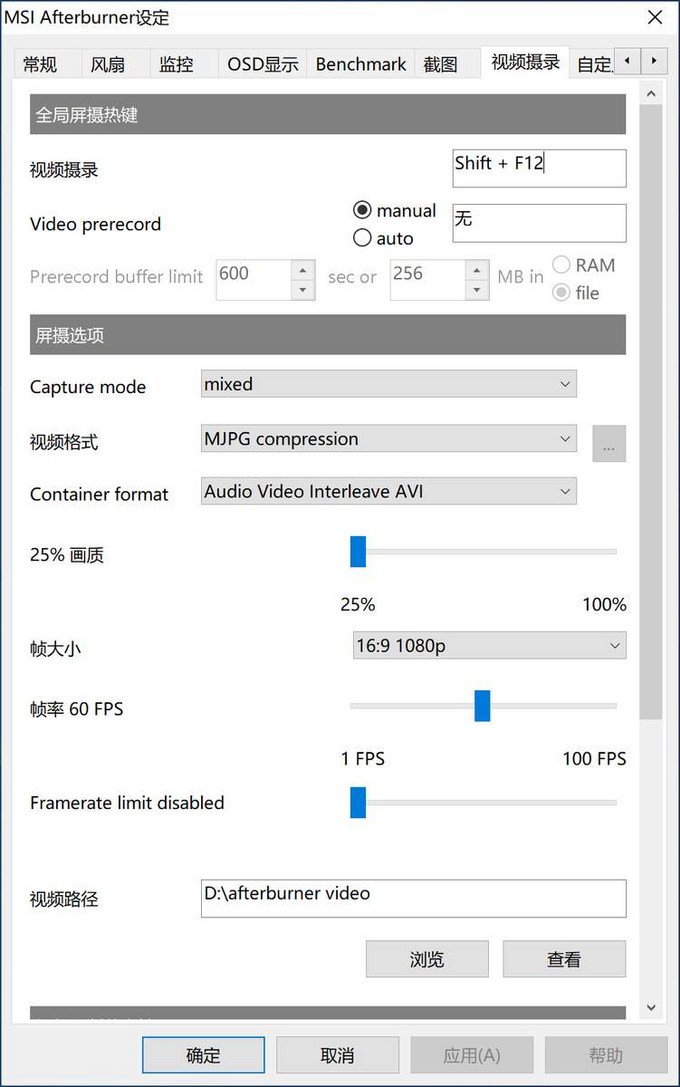The height and width of the screenshot is (1087, 680).
Task: Increase the MB buffer value with up arrow
Action: point(477,270)
